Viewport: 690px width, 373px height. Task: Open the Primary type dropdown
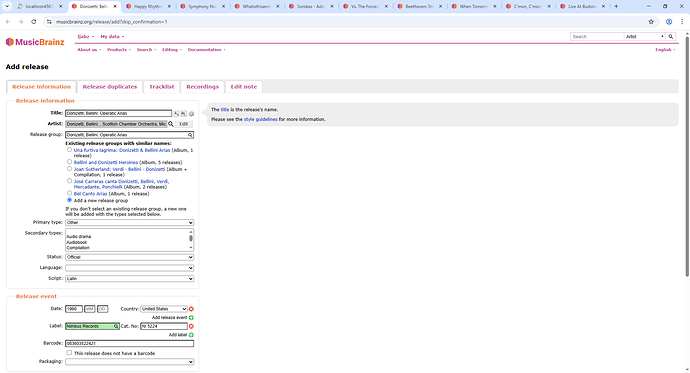[x=129, y=223]
